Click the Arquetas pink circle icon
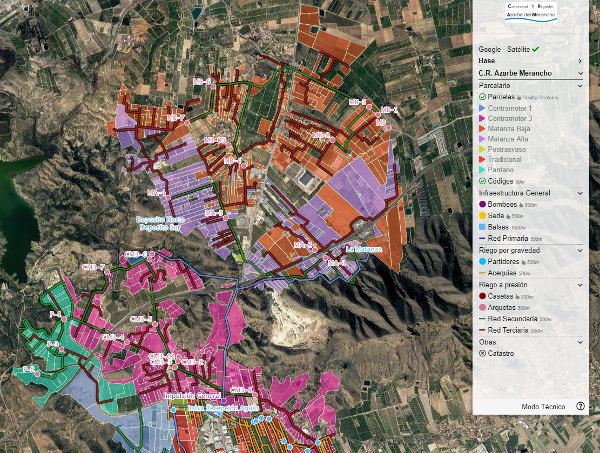 coord(483,307)
